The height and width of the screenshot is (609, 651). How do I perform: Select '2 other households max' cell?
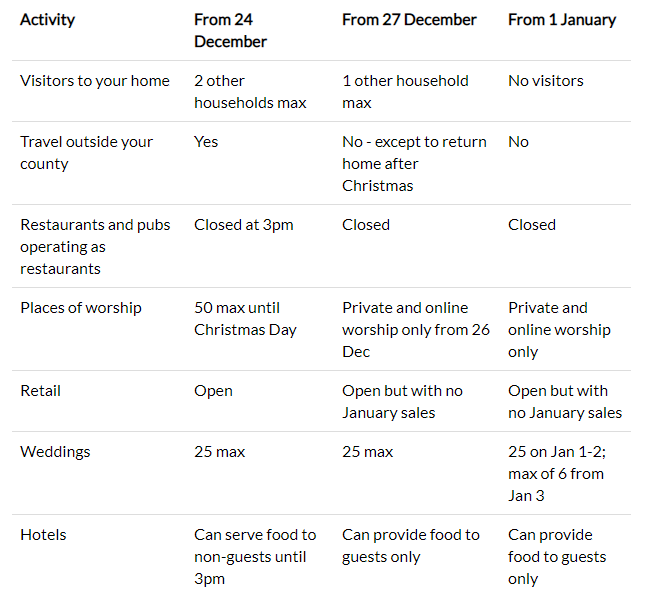[250, 92]
